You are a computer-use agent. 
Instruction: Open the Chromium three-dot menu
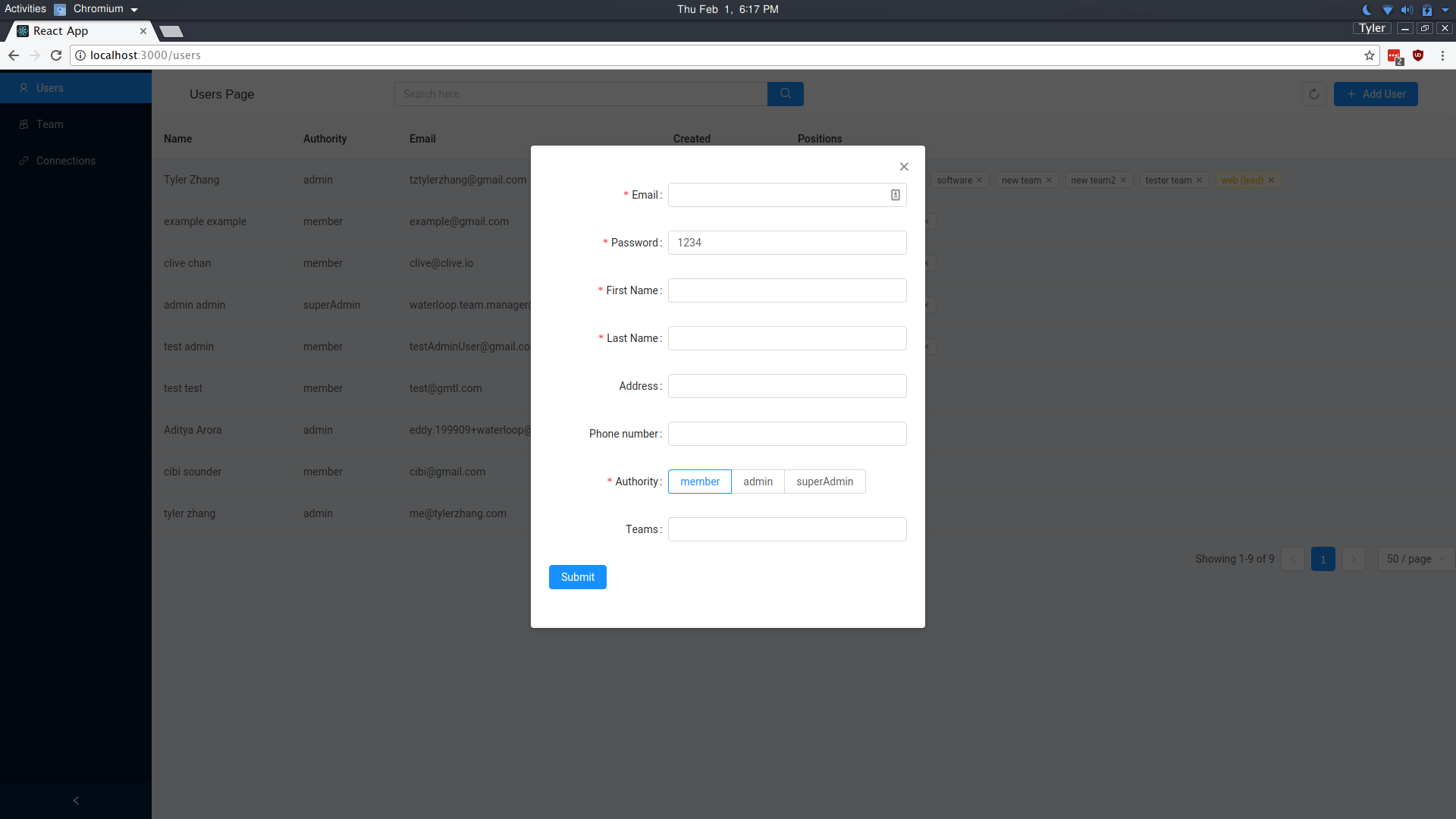[1442, 55]
